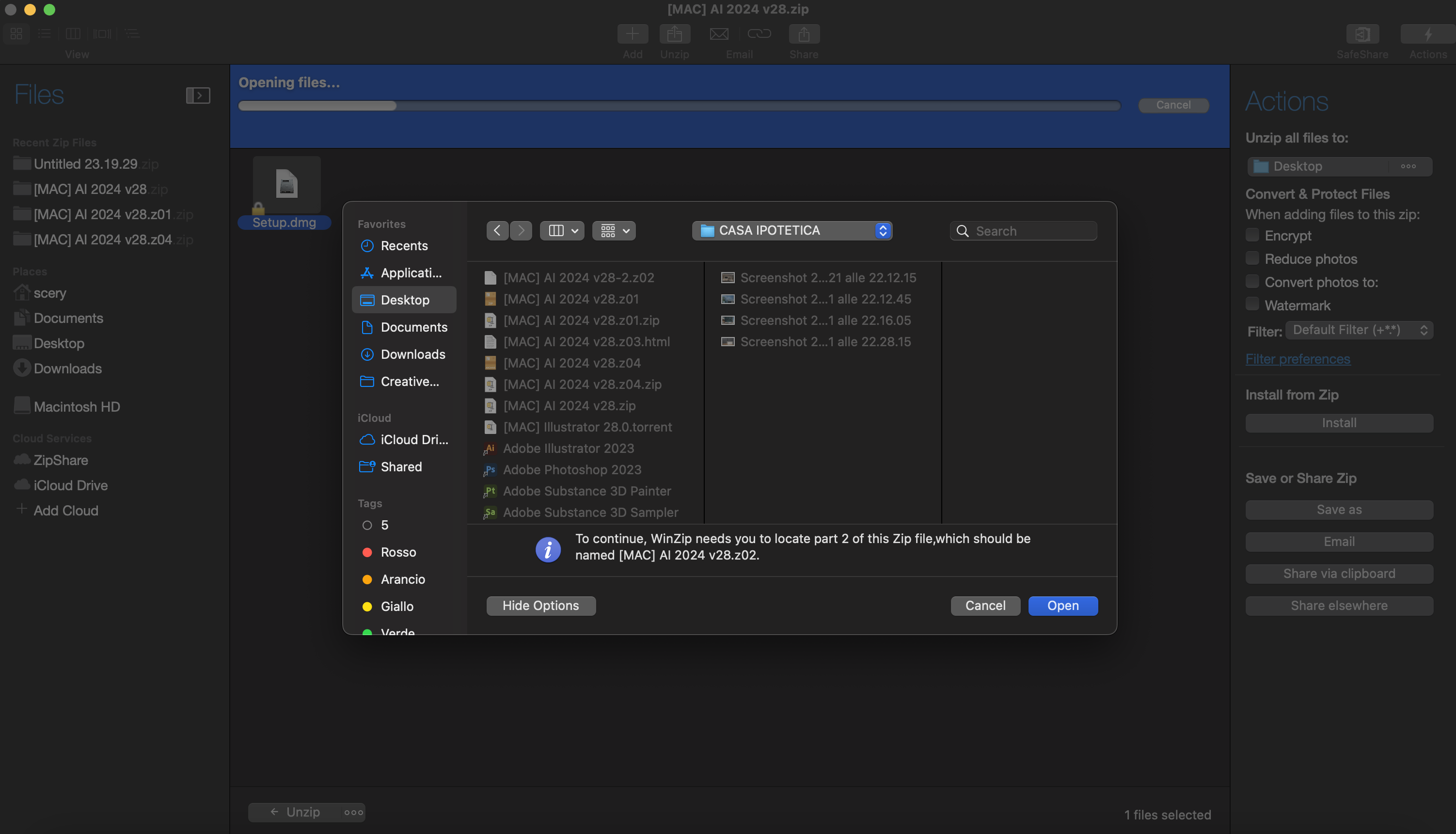Click the Unzip toolbar icon
This screenshot has height=834, width=1456.
point(675,34)
